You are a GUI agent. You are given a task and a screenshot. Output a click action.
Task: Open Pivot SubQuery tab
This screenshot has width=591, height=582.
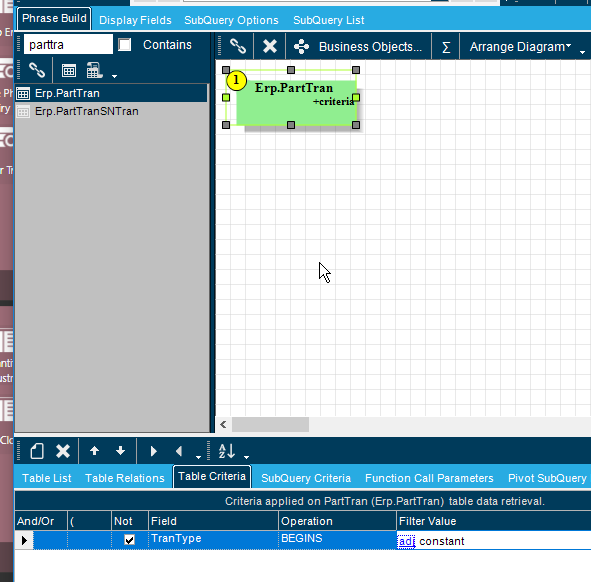click(x=547, y=478)
